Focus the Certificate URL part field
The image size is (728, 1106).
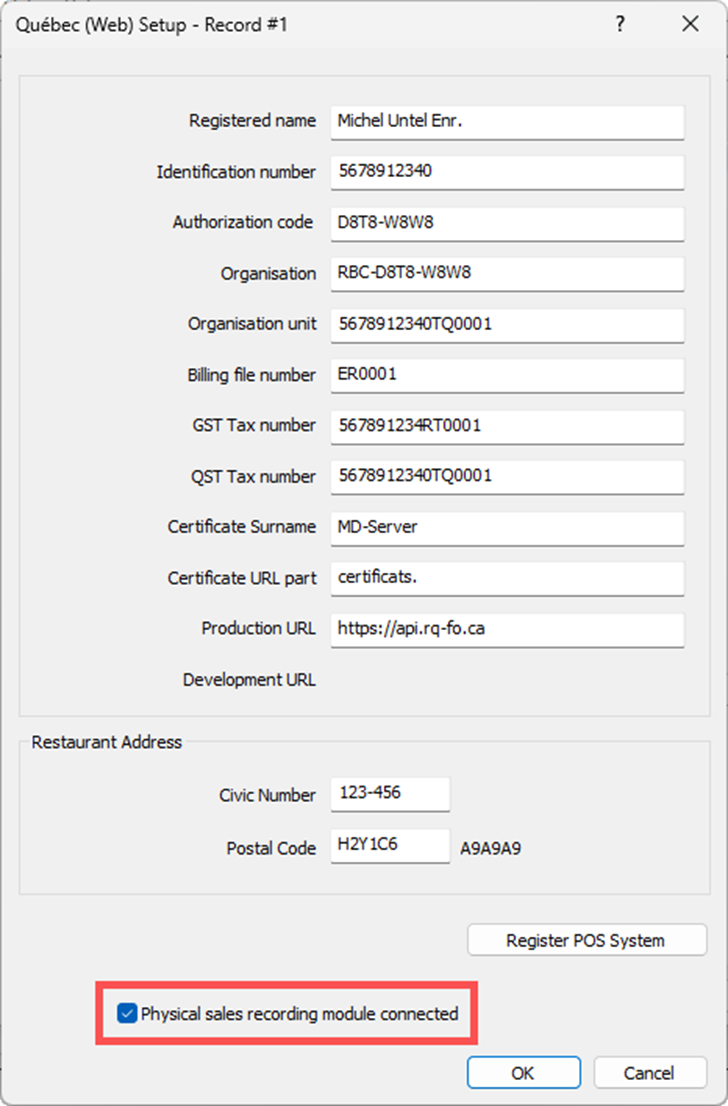[507, 578]
